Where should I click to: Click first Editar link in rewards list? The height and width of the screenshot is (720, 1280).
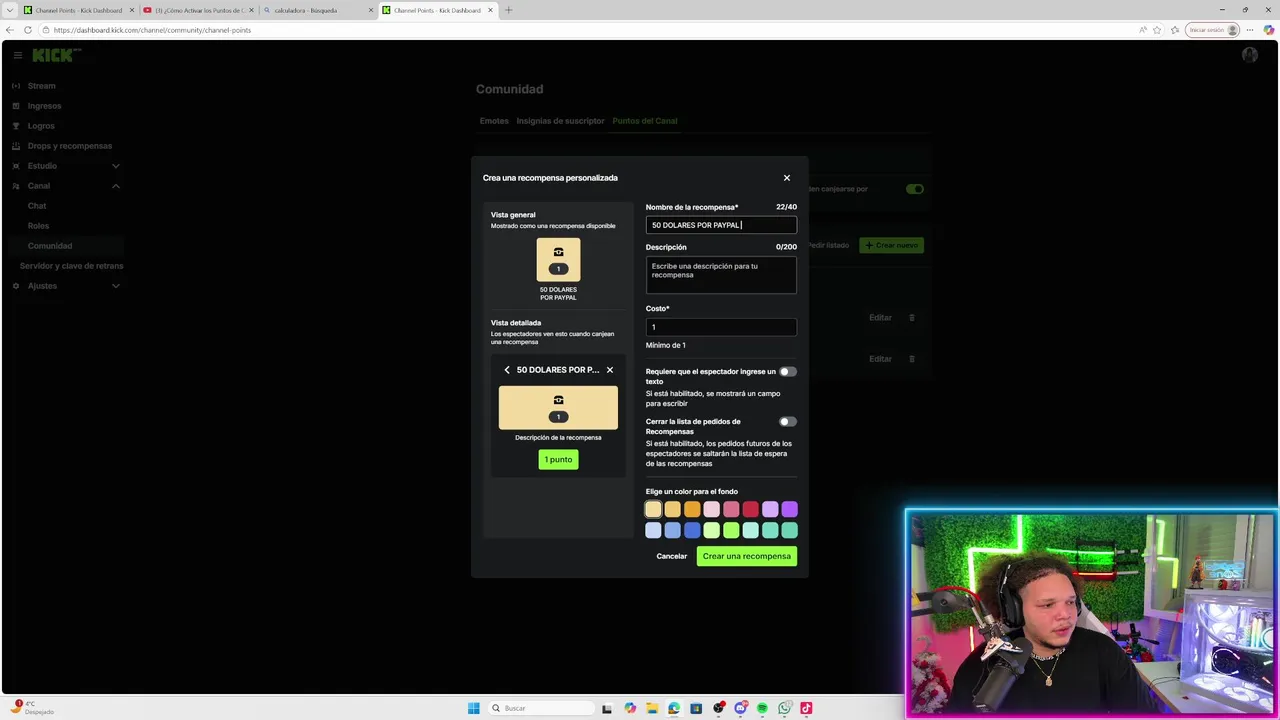(x=880, y=318)
